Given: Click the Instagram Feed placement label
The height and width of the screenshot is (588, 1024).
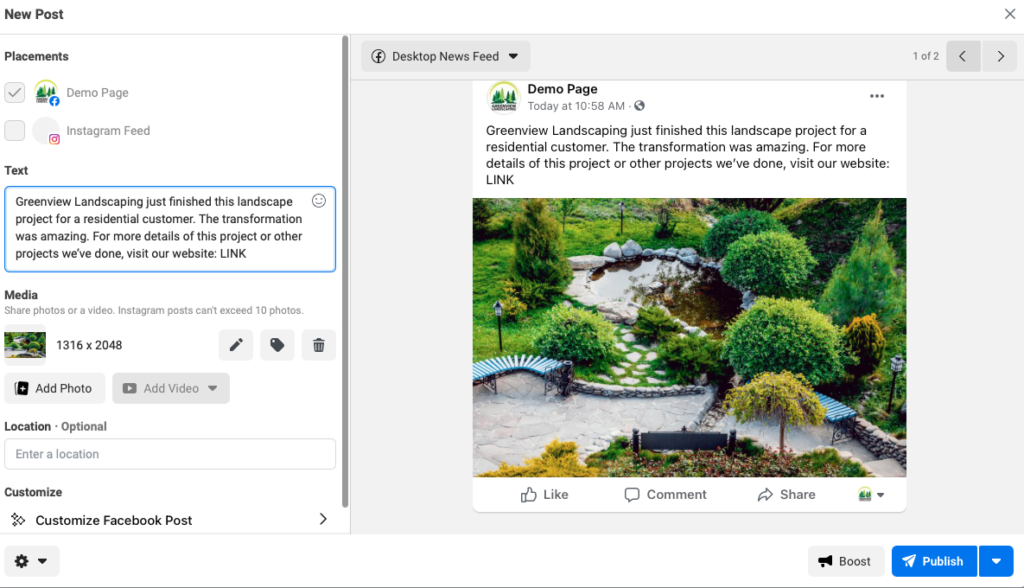Looking at the screenshot, I should [108, 131].
